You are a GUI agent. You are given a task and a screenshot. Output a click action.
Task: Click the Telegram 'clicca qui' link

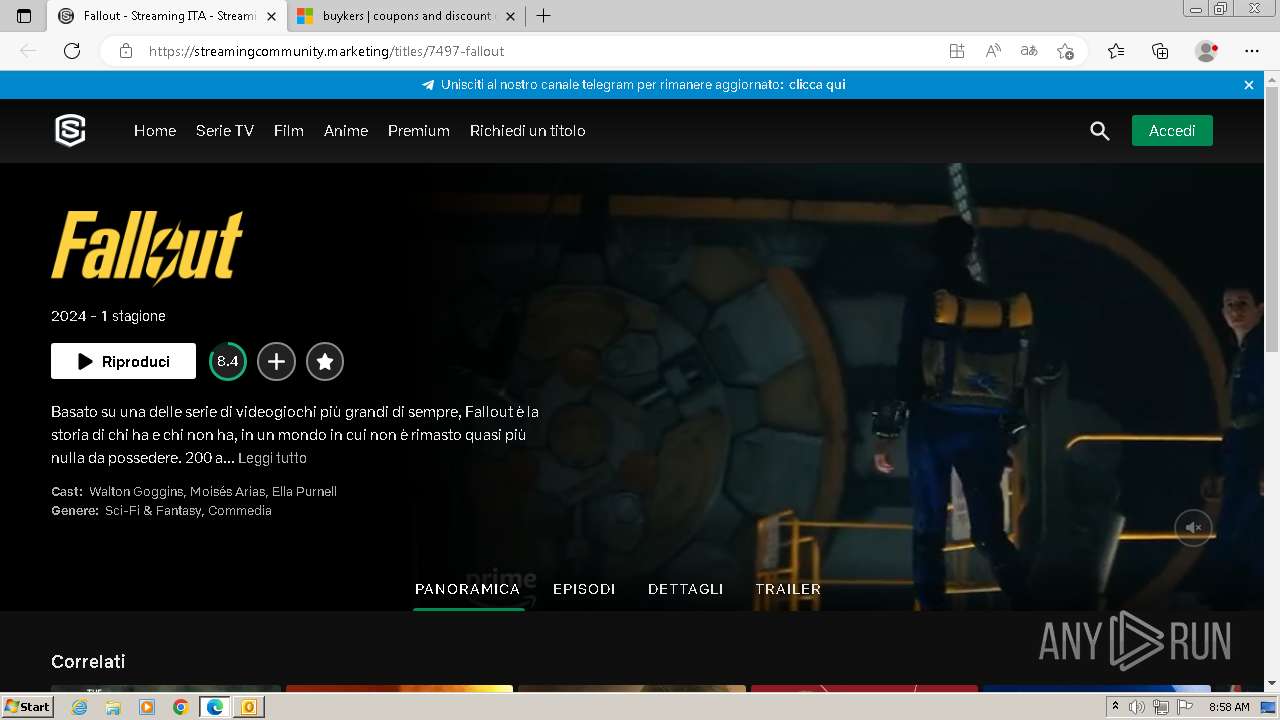click(x=817, y=85)
